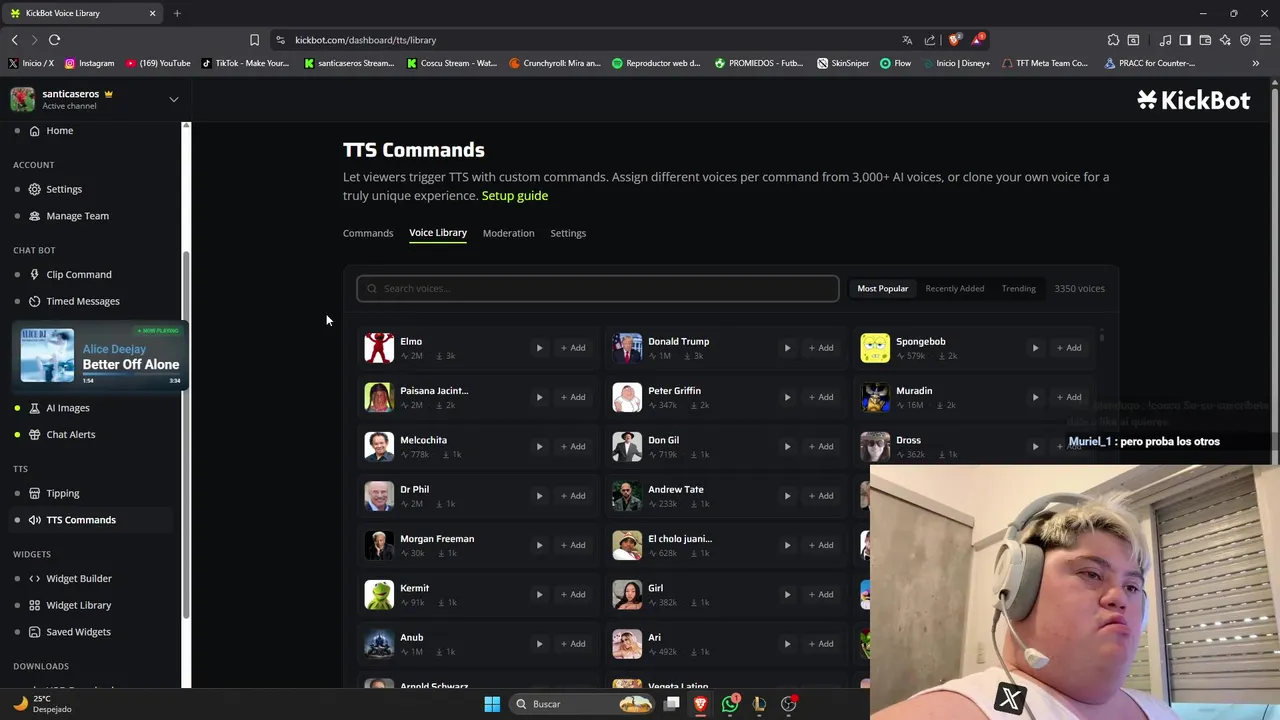Play the Spongebob voice preview
This screenshot has width=1280, height=720.
1035,348
